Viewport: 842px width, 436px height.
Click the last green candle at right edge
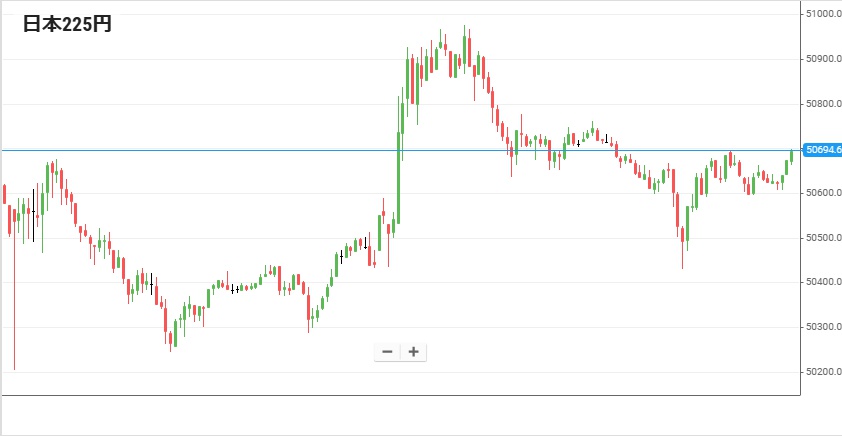coord(791,155)
